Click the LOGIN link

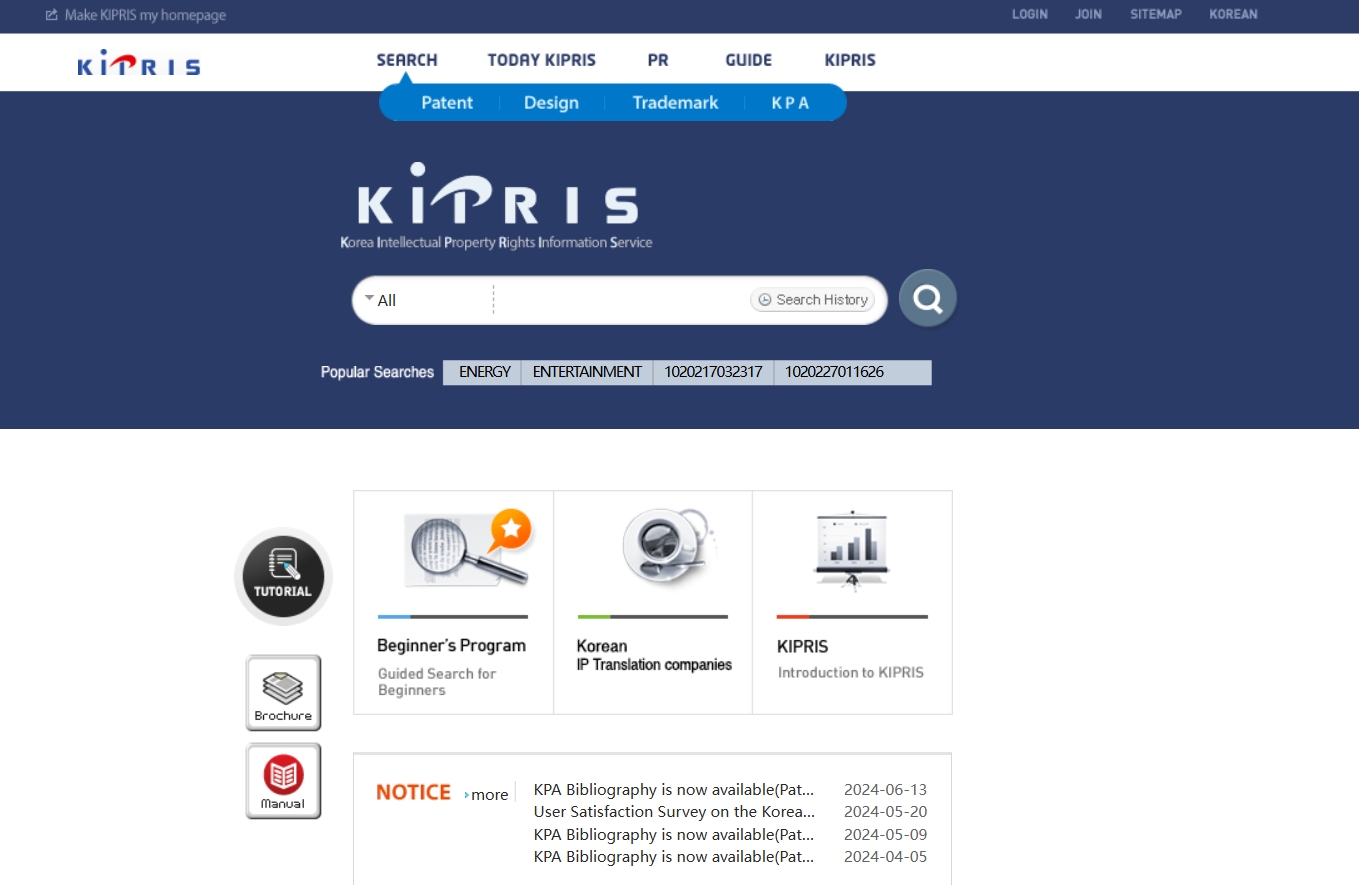pyautogui.click(x=1030, y=14)
